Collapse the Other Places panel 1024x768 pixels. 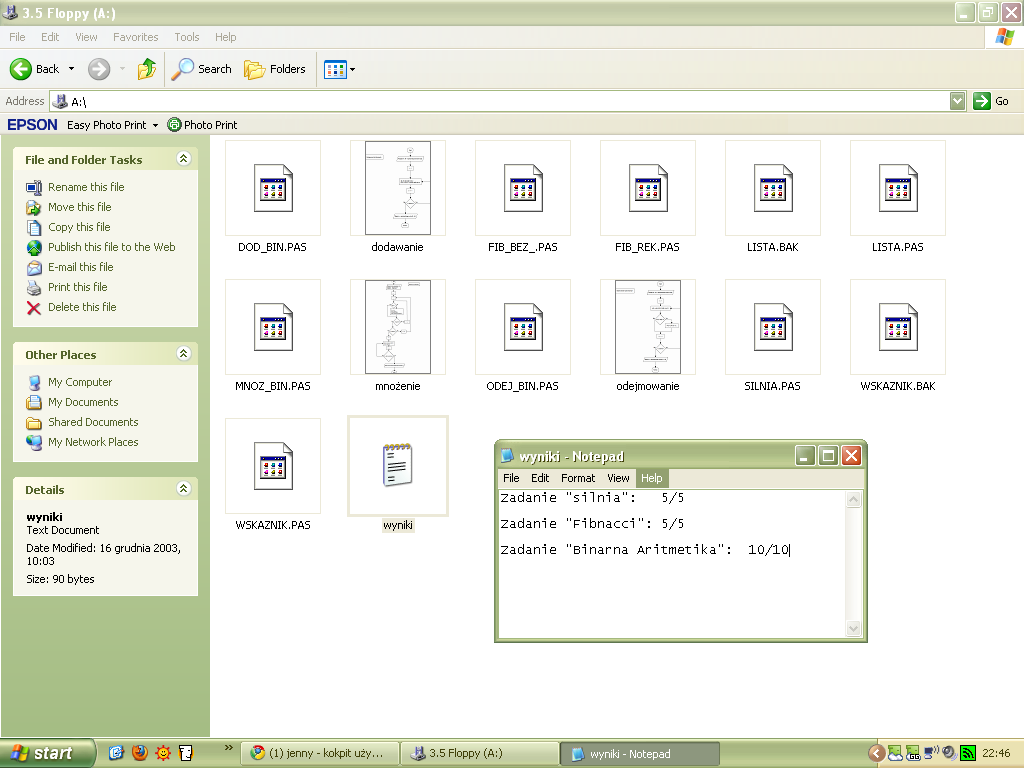183,354
